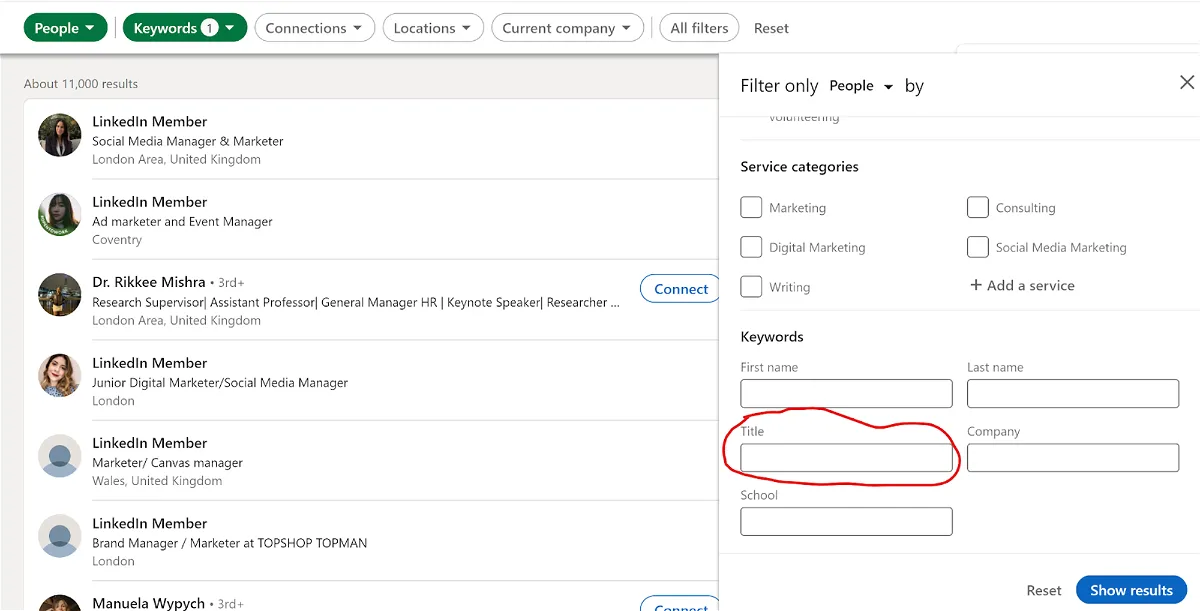Click the School input field

[x=846, y=521]
